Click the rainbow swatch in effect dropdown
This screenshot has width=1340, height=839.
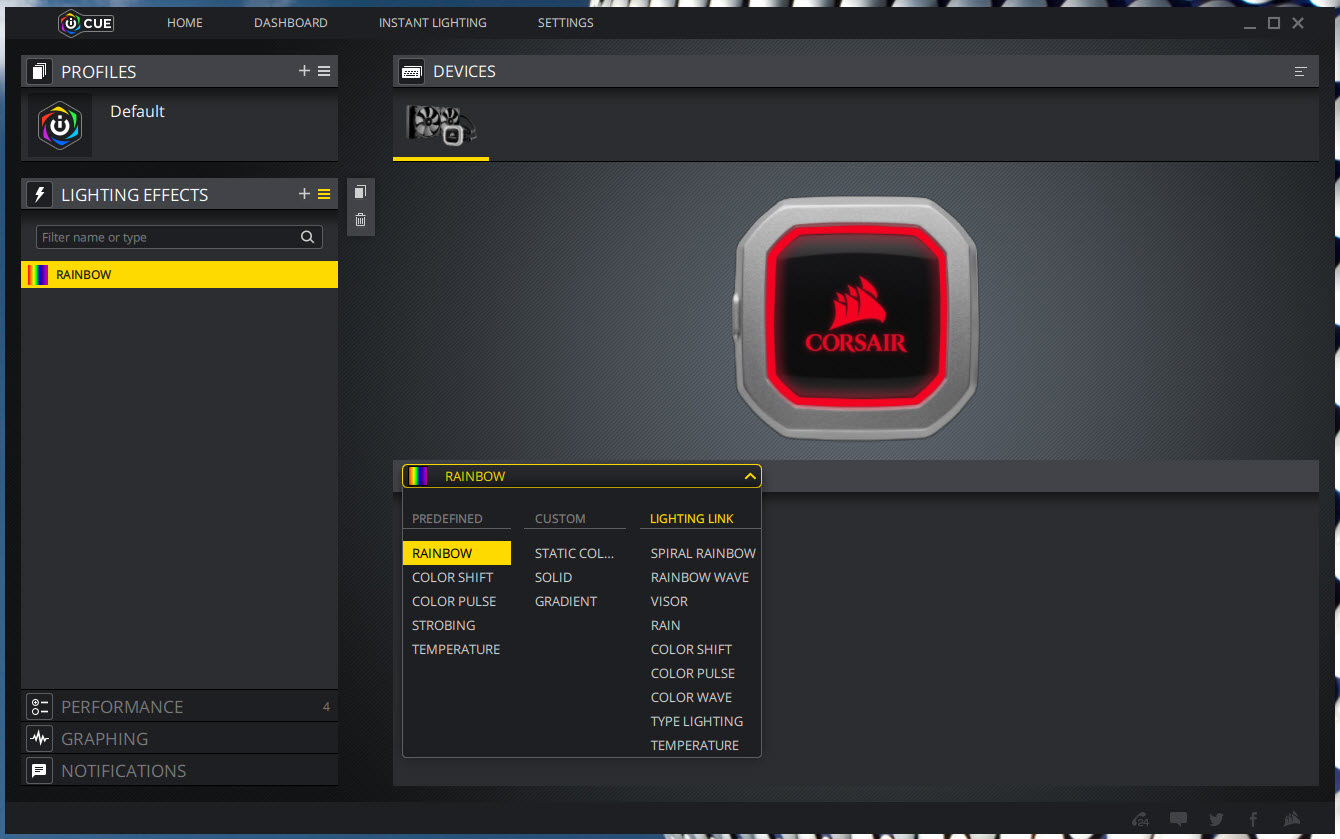click(x=418, y=476)
